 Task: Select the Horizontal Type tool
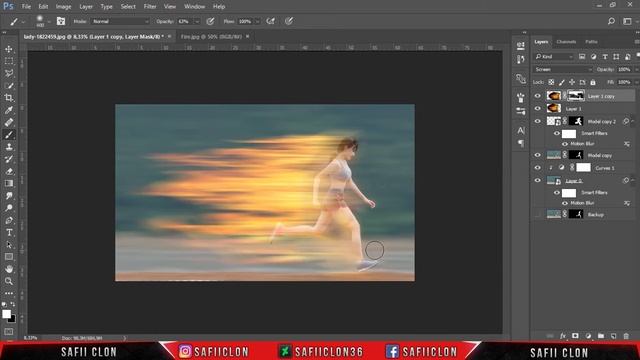pos(9,233)
